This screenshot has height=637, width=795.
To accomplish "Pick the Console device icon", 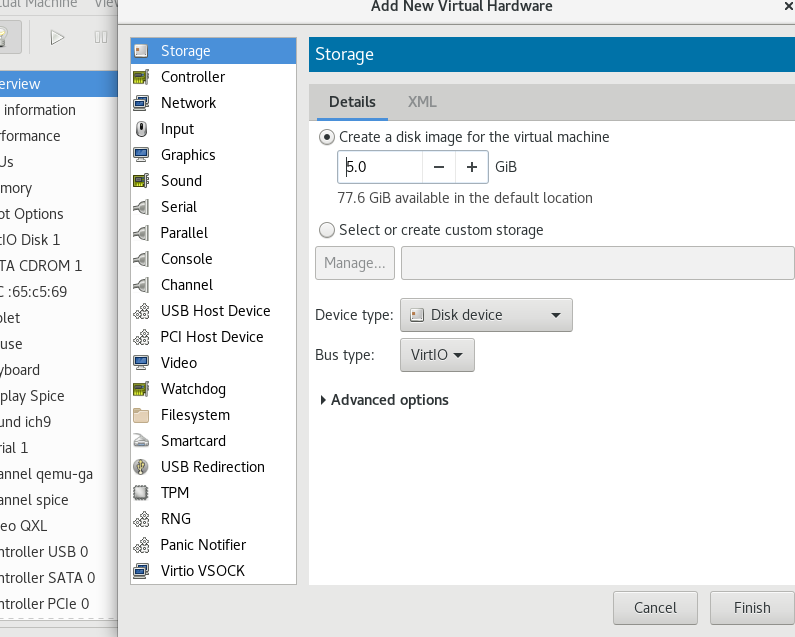I will coord(141,259).
